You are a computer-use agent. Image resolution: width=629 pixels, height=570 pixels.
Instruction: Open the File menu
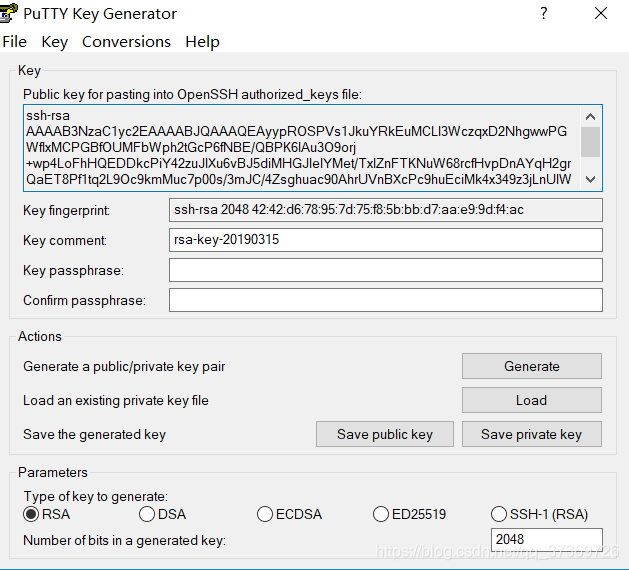(14, 42)
